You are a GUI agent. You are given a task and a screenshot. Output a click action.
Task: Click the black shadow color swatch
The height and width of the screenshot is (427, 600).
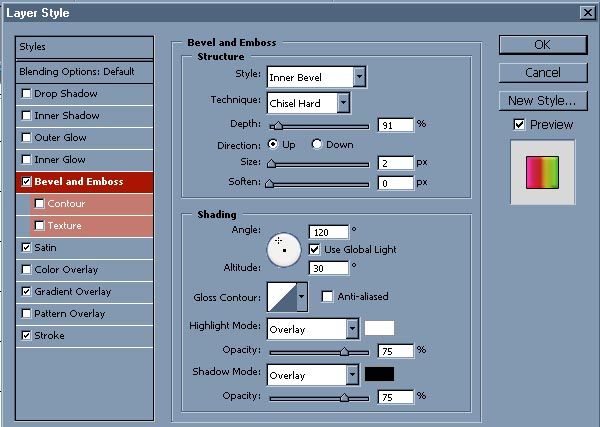pos(379,374)
